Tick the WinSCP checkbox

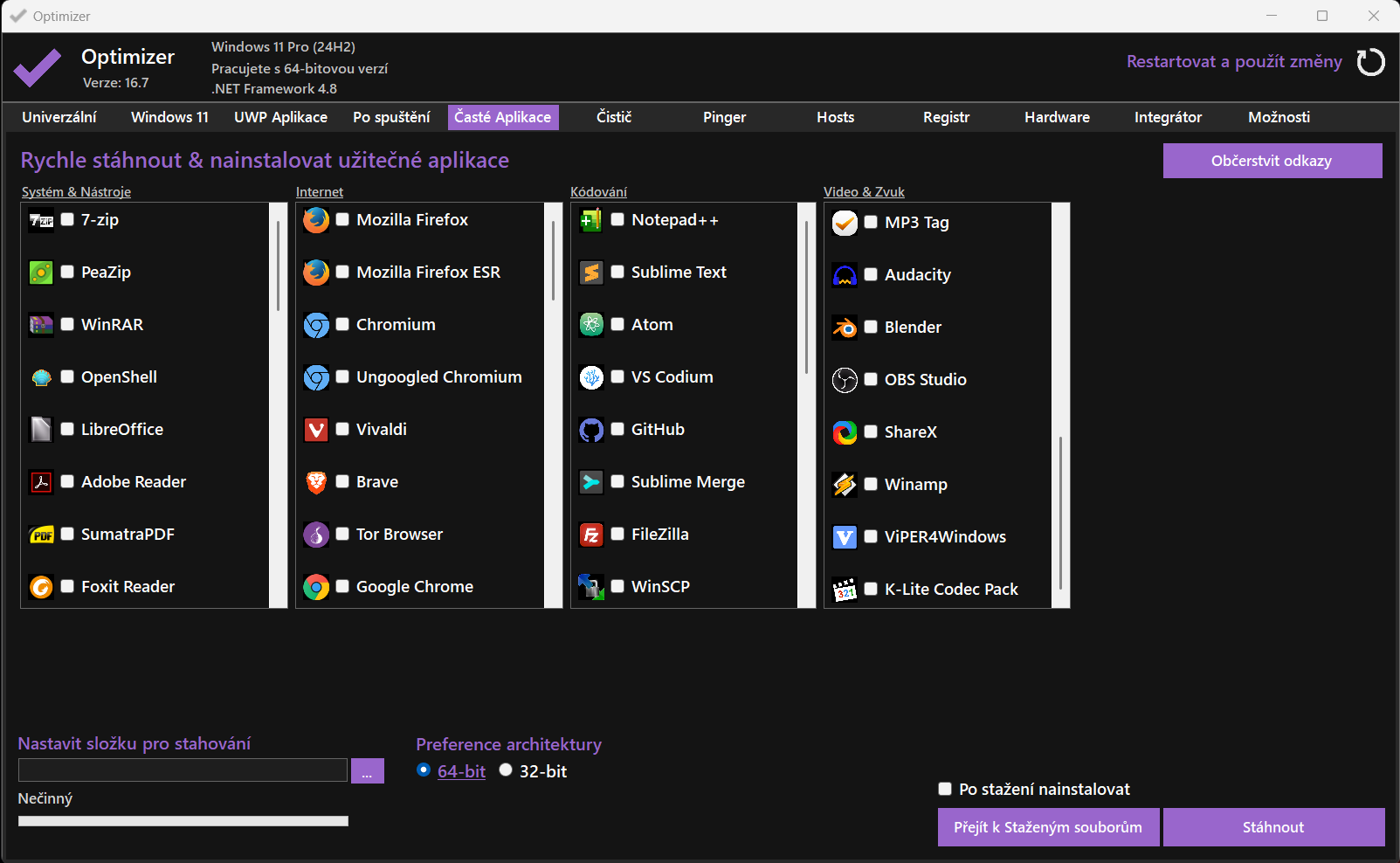click(617, 586)
